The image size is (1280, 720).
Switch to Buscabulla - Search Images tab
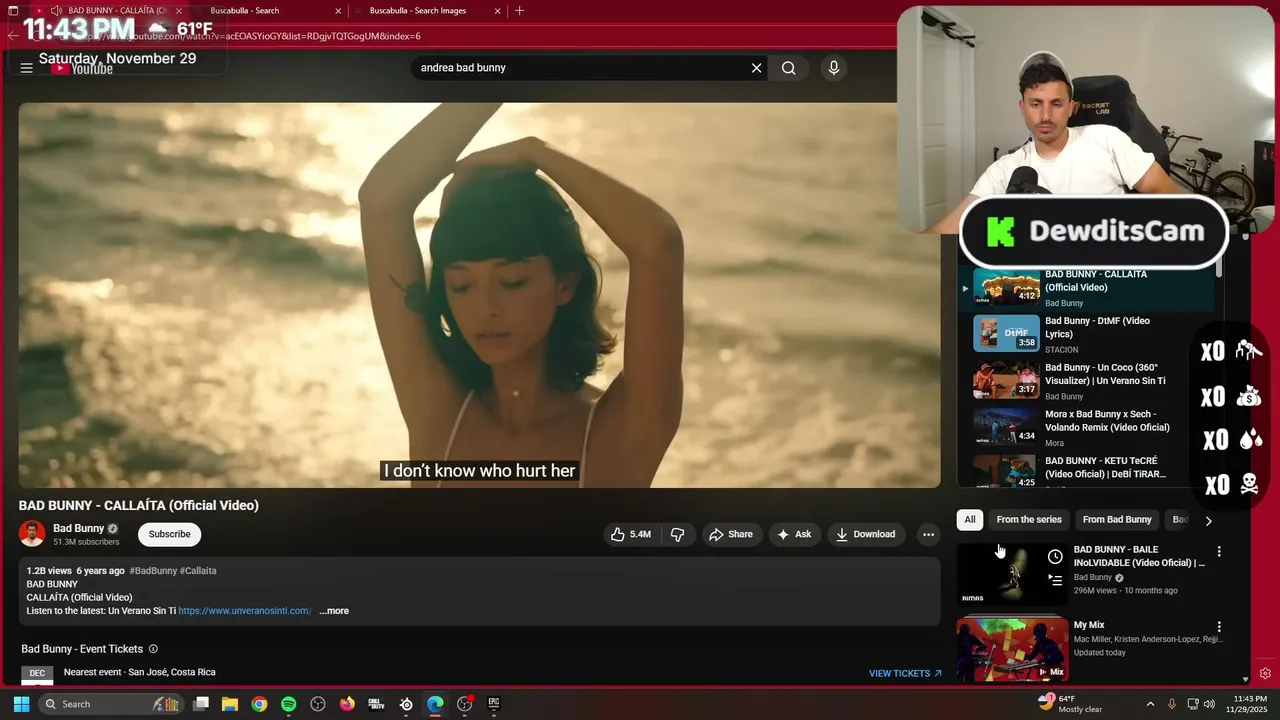pyautogui.click(x=430, y=11)
